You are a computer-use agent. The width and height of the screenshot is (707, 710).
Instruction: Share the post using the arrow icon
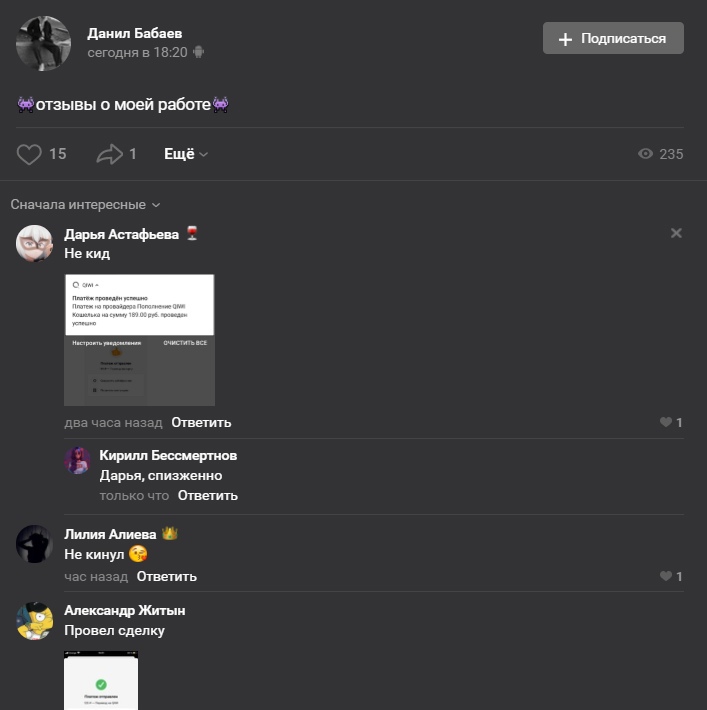109,154
